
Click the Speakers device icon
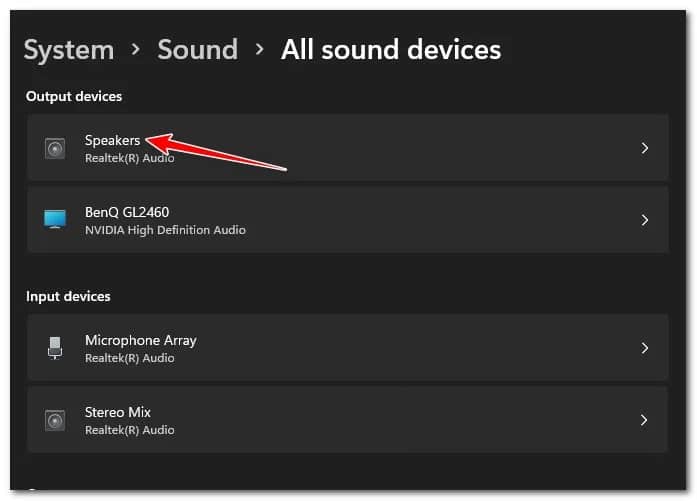tap(55, 149)
